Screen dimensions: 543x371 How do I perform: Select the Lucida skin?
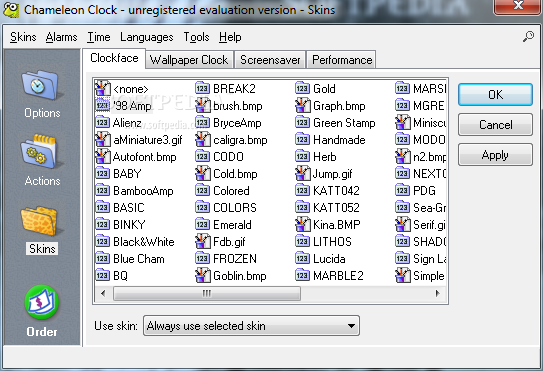tap(329, 258)
